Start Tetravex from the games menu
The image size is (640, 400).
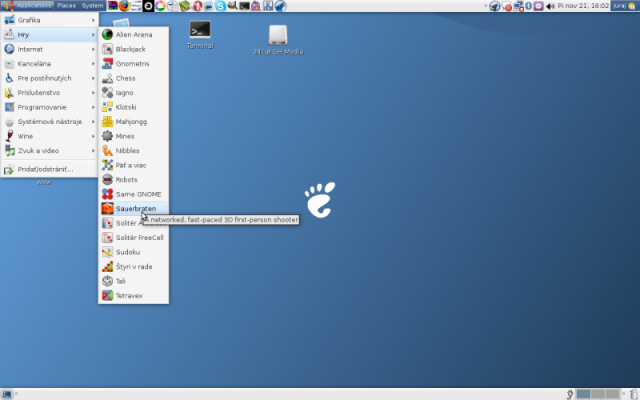click(x=133, y=296)
